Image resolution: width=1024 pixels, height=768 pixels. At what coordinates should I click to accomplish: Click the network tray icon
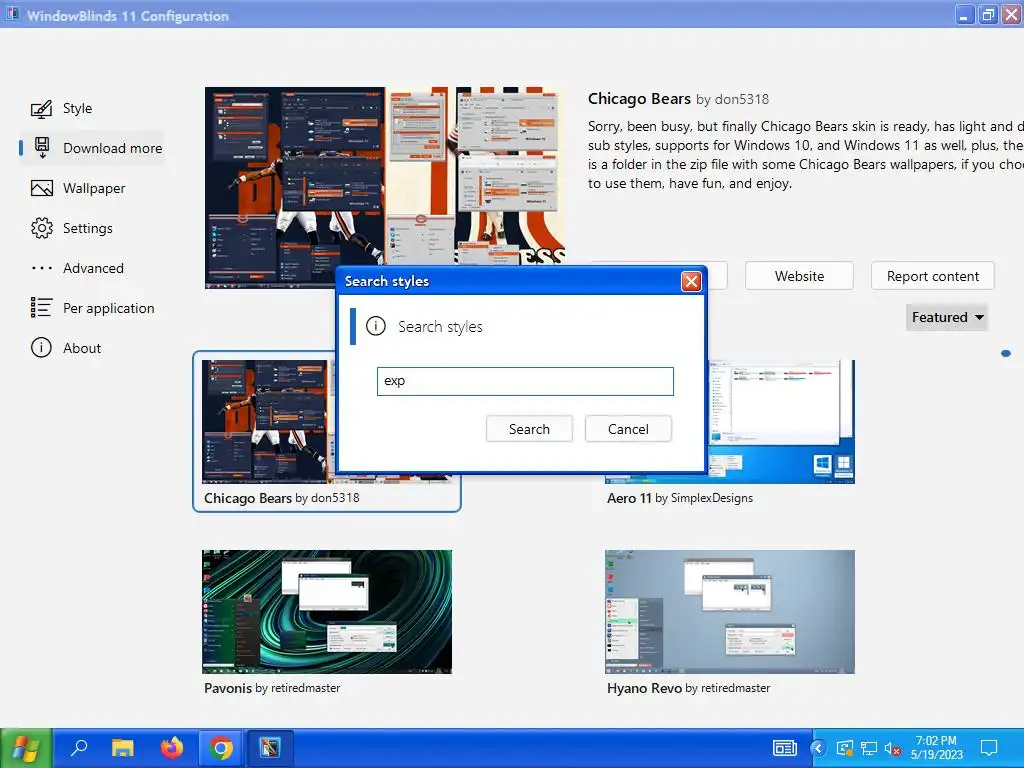(869, 748)
